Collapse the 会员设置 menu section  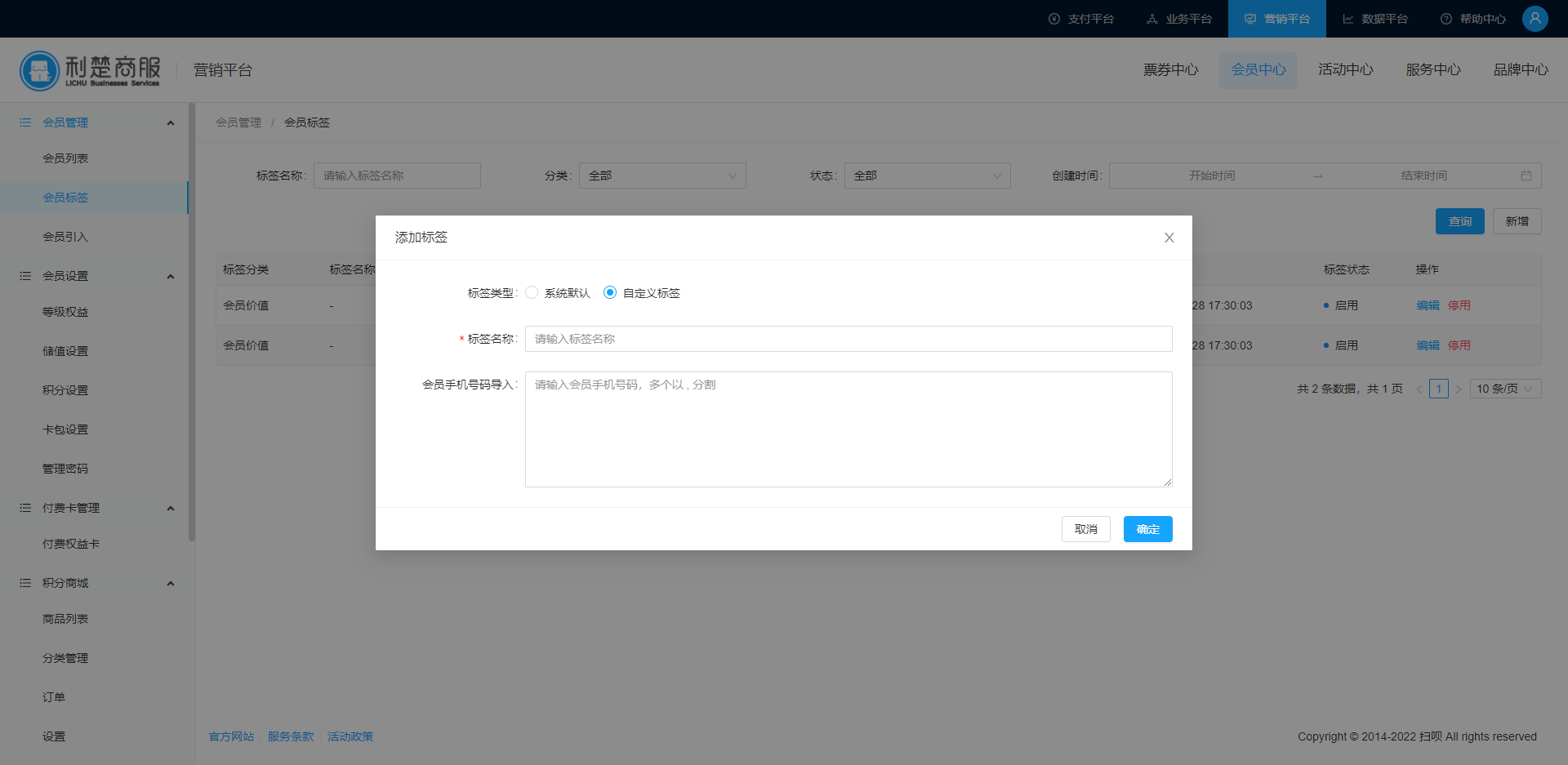click(x=171, y=277)
